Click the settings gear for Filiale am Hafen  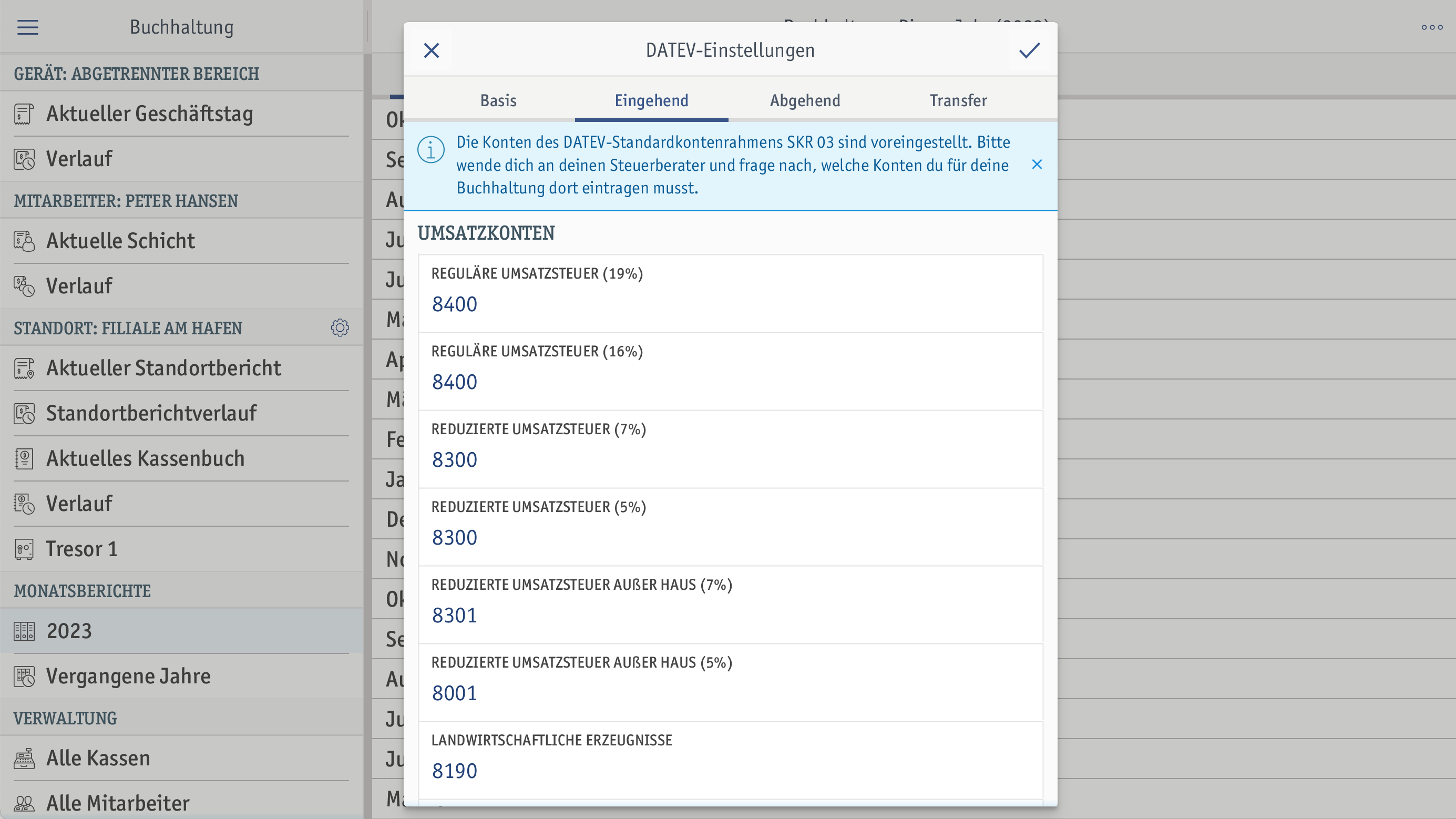tap(340, 328)
